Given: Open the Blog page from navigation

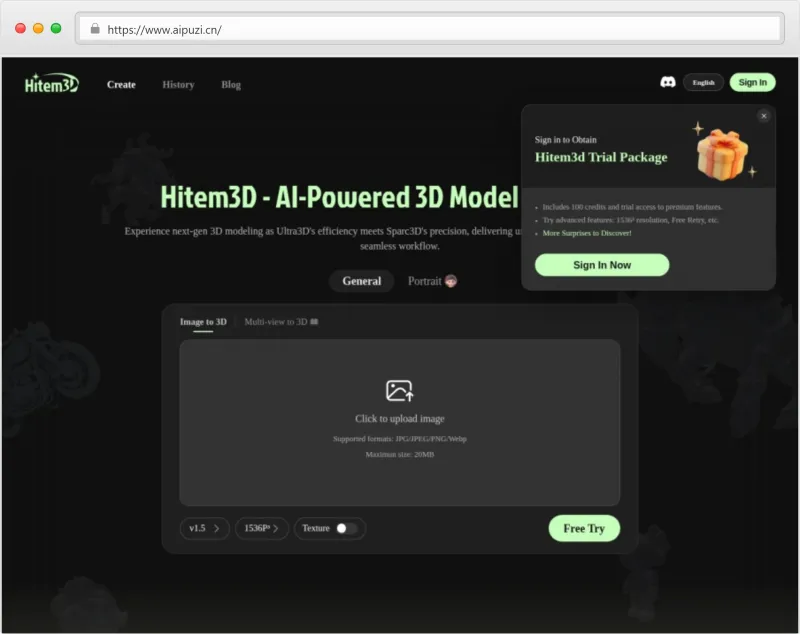Looking at the screenshot, I should tap(231, 85).
